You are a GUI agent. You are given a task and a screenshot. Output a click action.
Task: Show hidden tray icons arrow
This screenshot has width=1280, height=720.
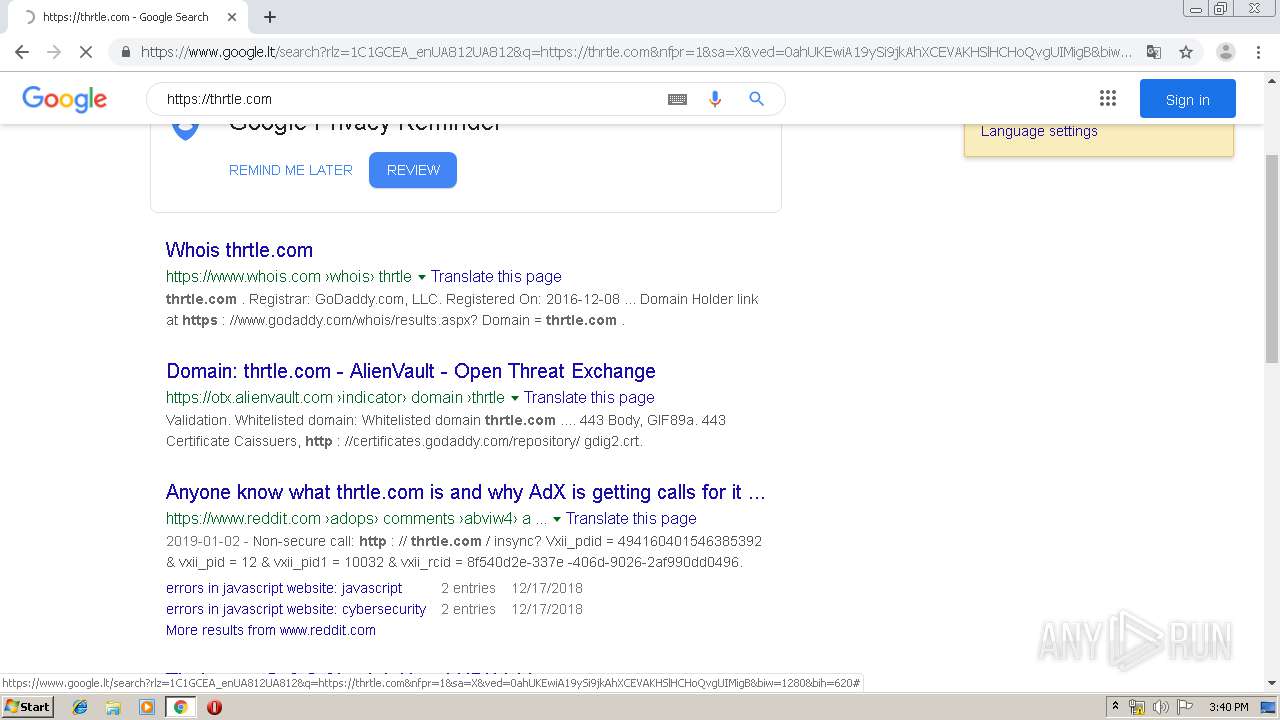pyautogui.click(x=1115, y=706)
